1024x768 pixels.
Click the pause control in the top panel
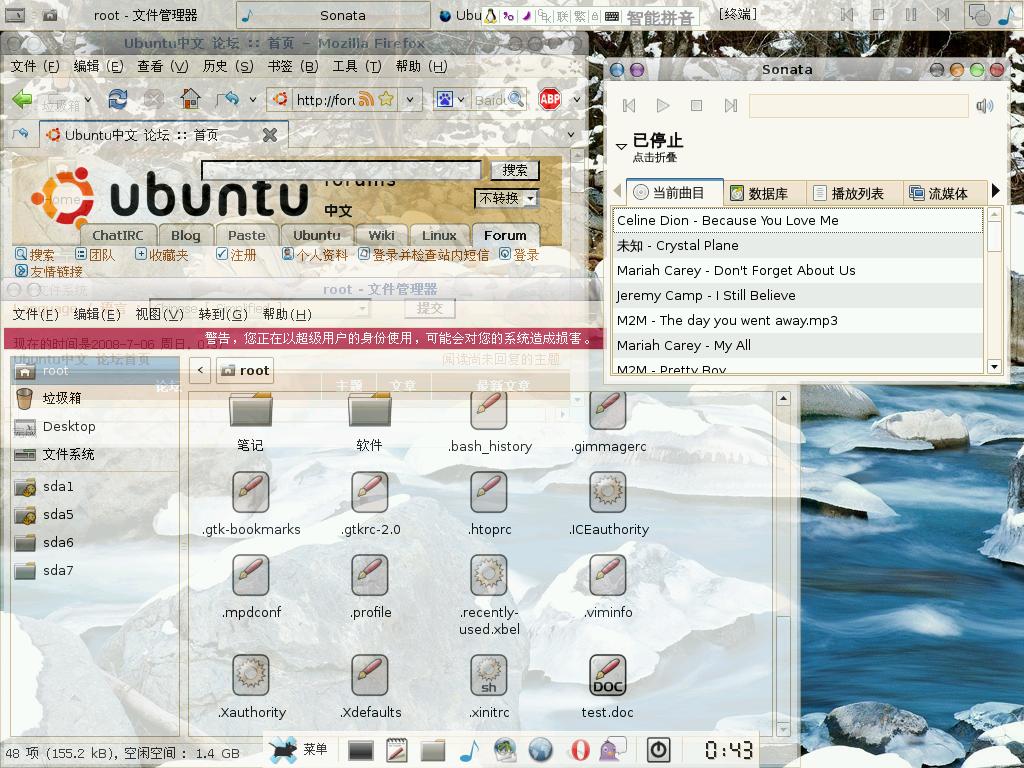click(x=910, y=14)
